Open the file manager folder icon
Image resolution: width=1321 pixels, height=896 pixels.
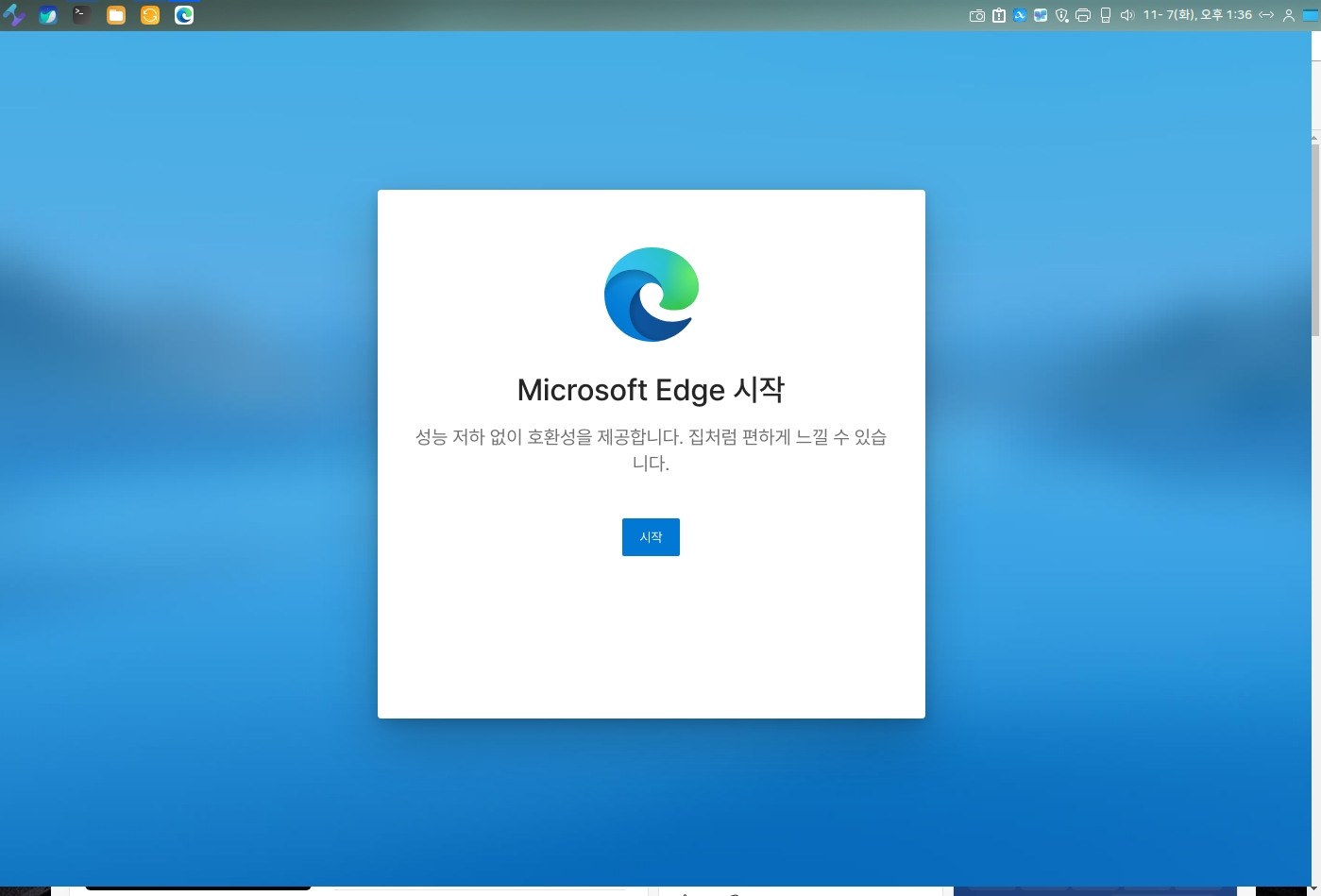click(x=116, y=15)
